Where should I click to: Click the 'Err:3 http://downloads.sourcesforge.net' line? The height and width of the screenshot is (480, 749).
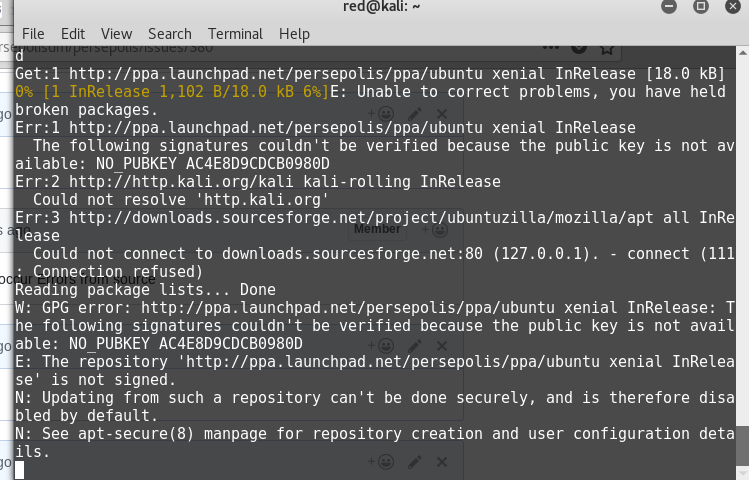(374, 218)
